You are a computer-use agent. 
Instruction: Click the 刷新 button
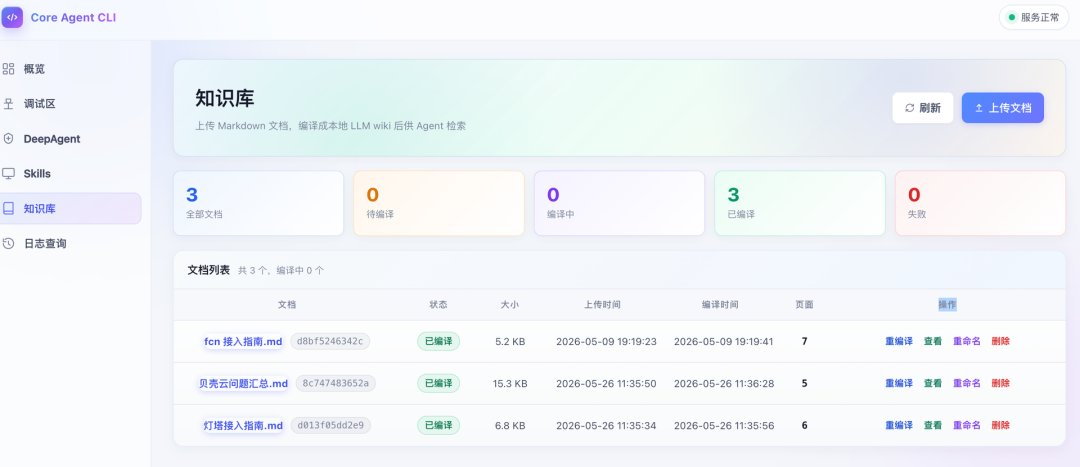923,108
